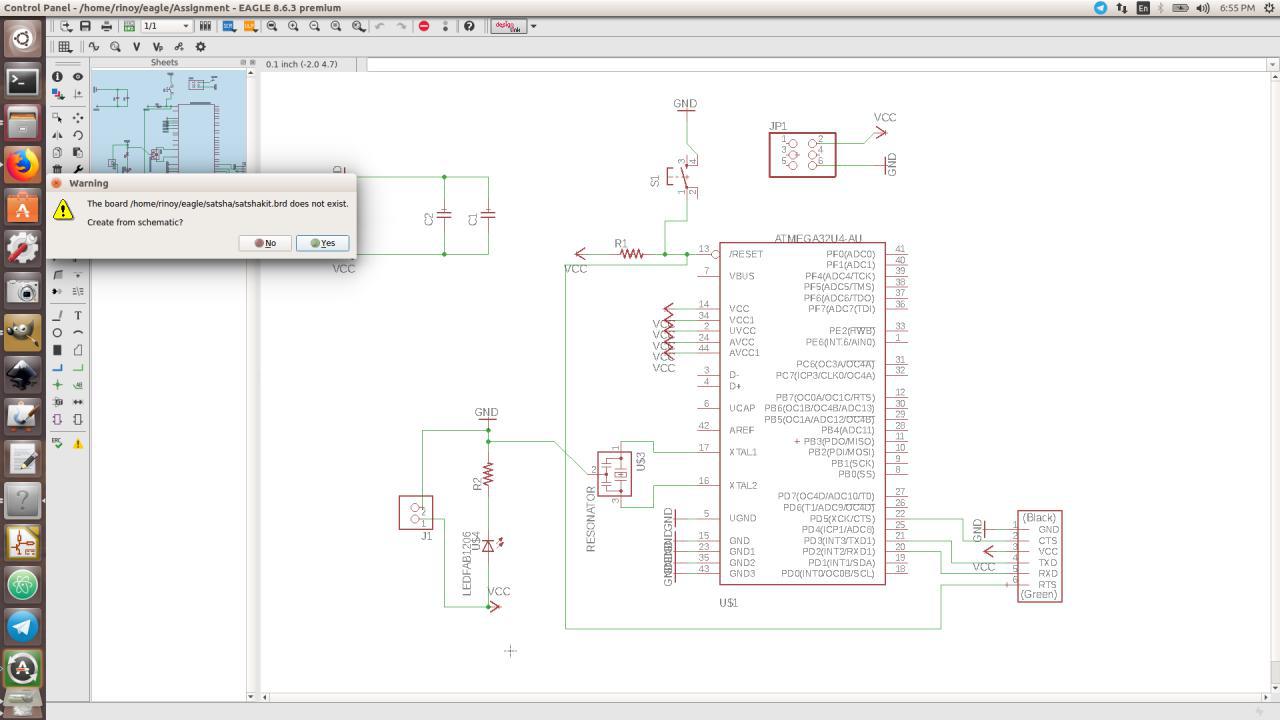Image resolution: width=1280 pixels, height=720 pixels.
Task: Click No in the Warning dialog
Action: [265, 243]
